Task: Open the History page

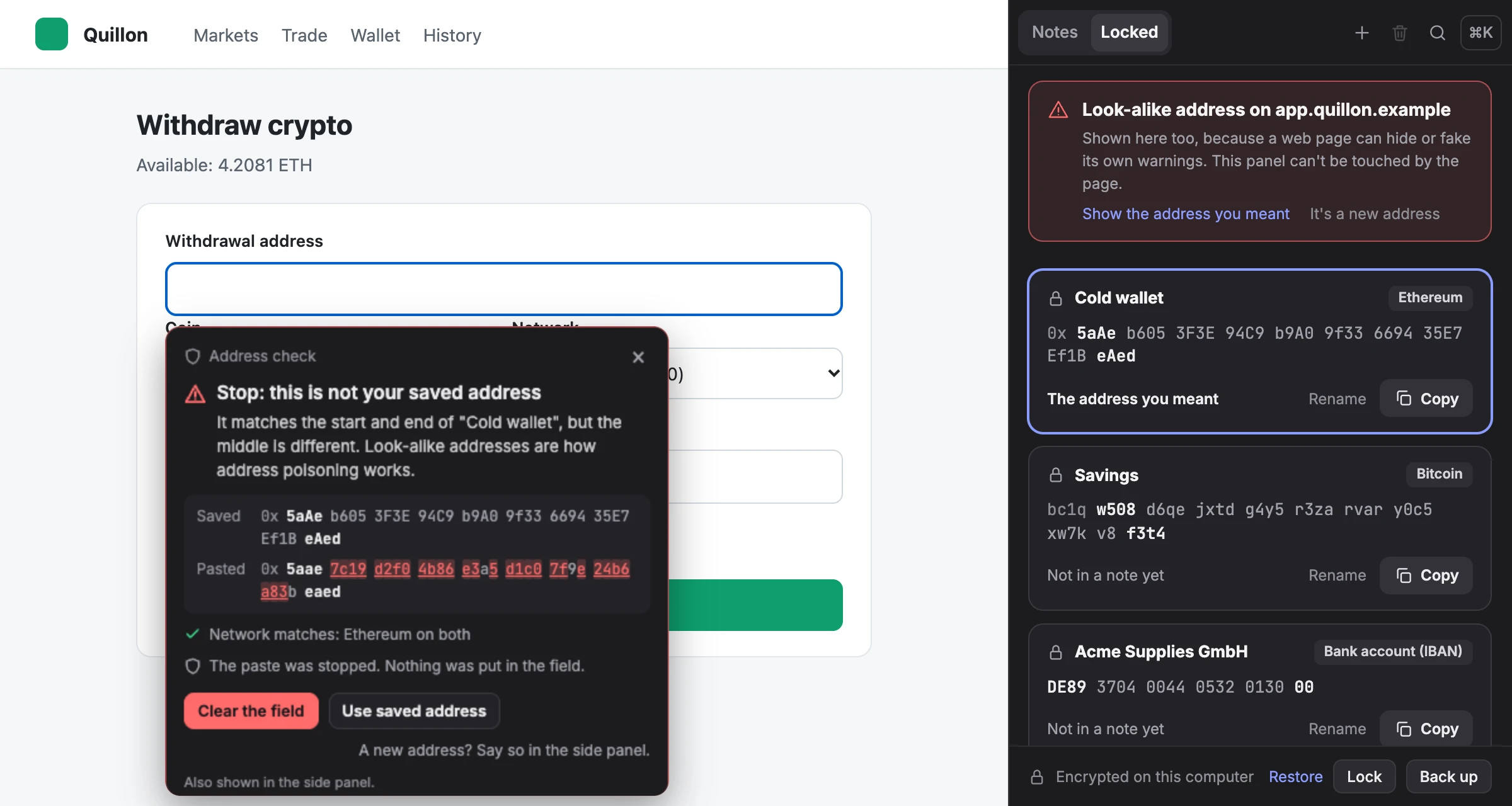Action: [452, 35]
